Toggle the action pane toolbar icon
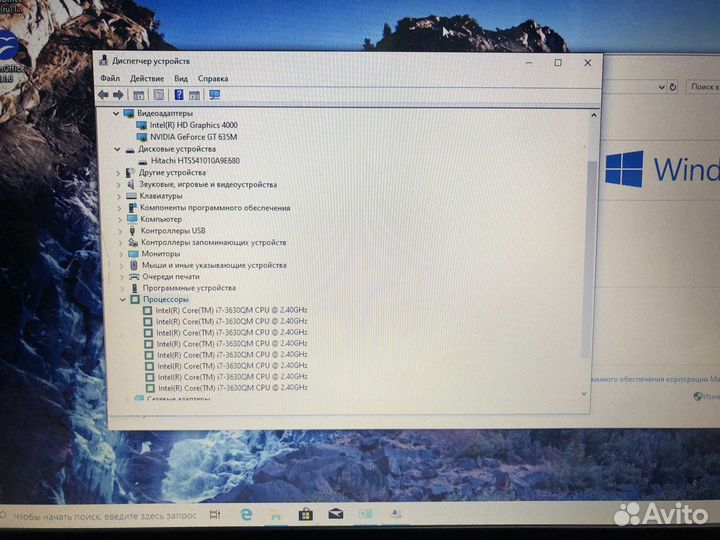 pos(194,95)
